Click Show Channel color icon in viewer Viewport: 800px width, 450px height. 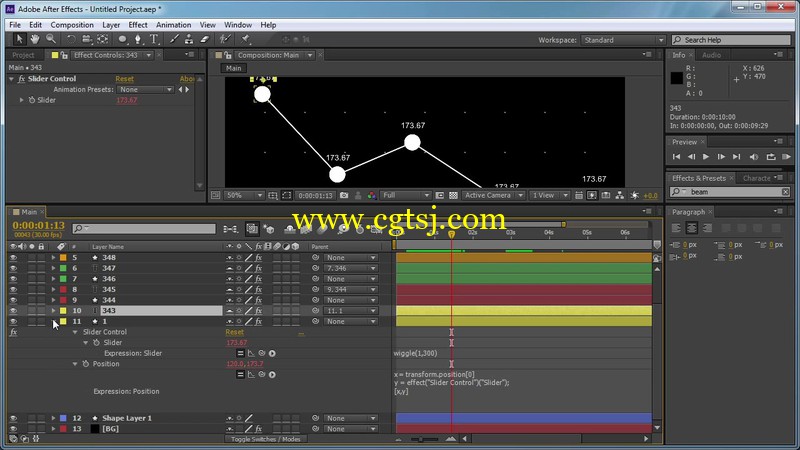click(x=372, y=195)
